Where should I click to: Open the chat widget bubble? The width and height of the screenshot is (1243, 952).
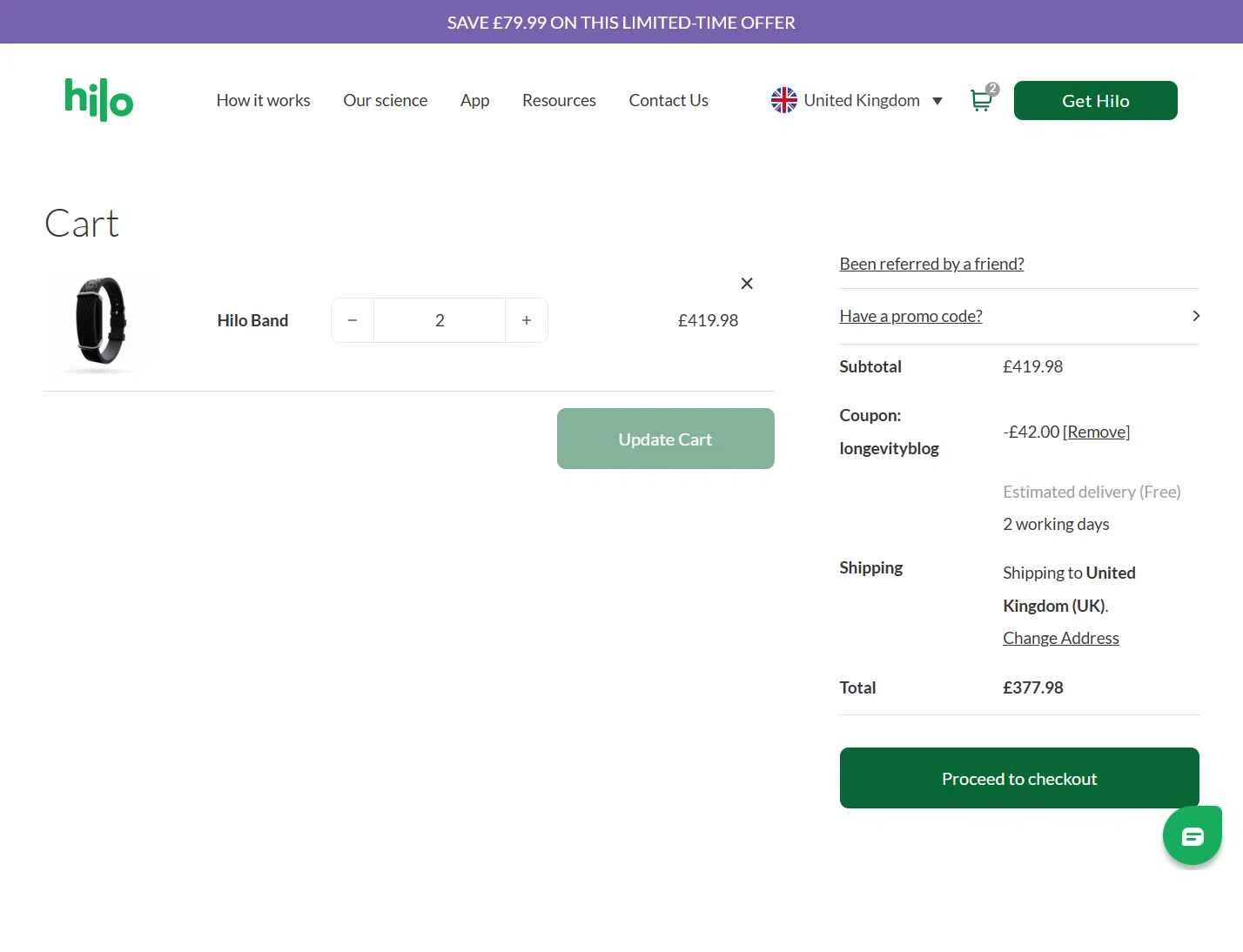pyautogui.click(x=1193, y=836)
